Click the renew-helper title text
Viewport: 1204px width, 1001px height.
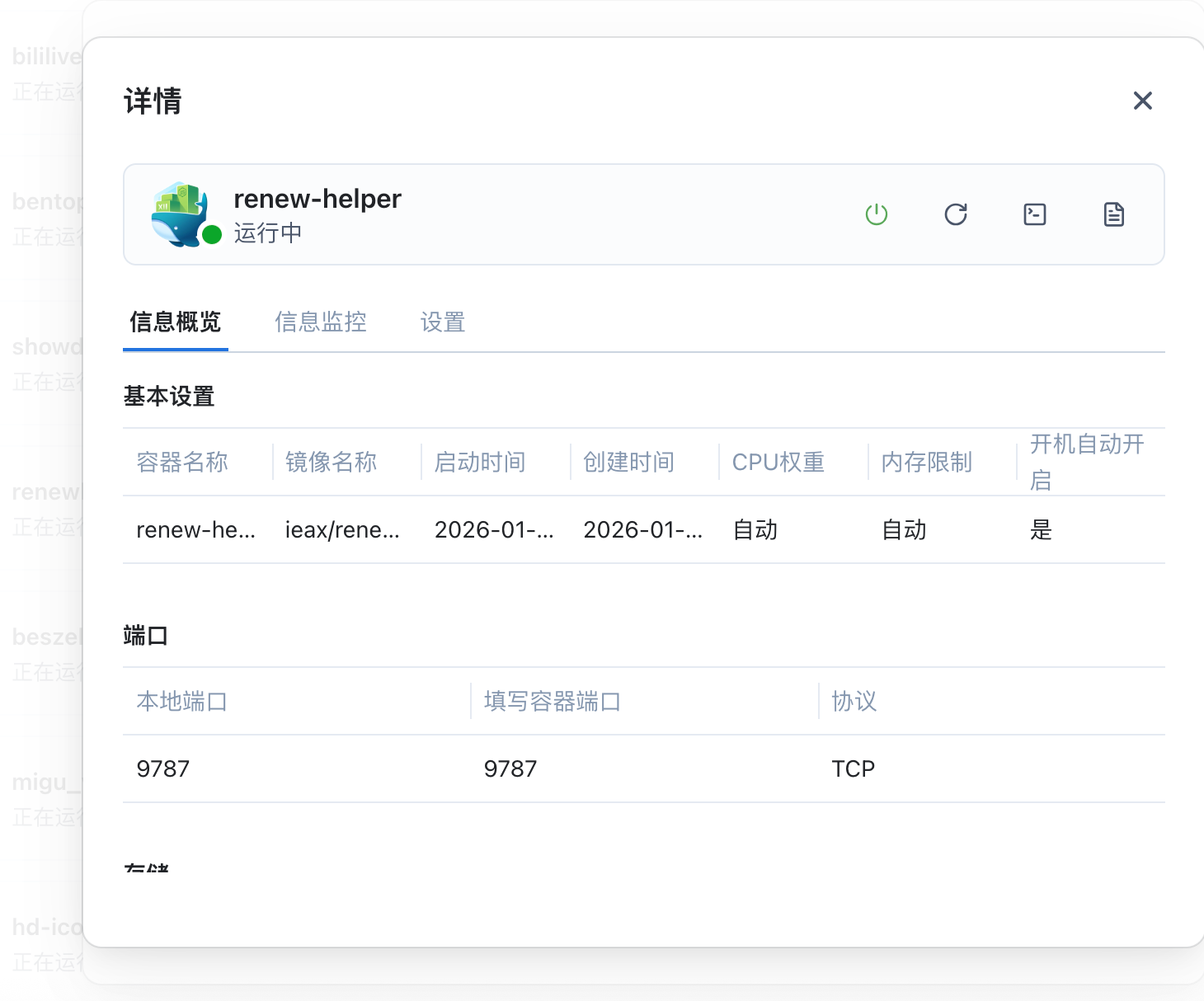point(317,199)
